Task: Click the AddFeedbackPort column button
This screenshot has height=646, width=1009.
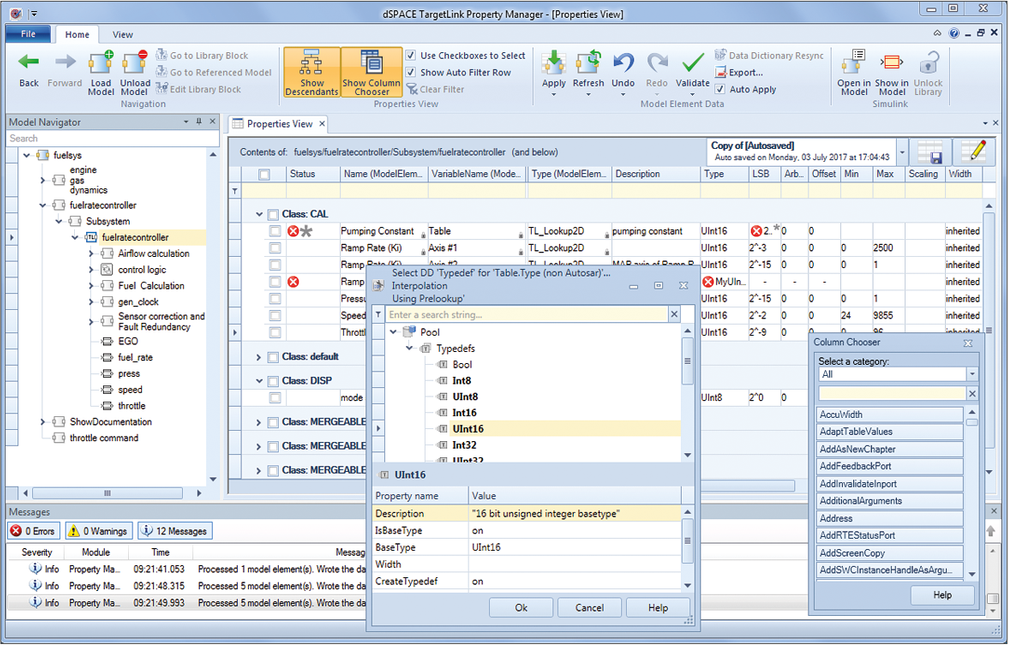Action: click(890, 466)
